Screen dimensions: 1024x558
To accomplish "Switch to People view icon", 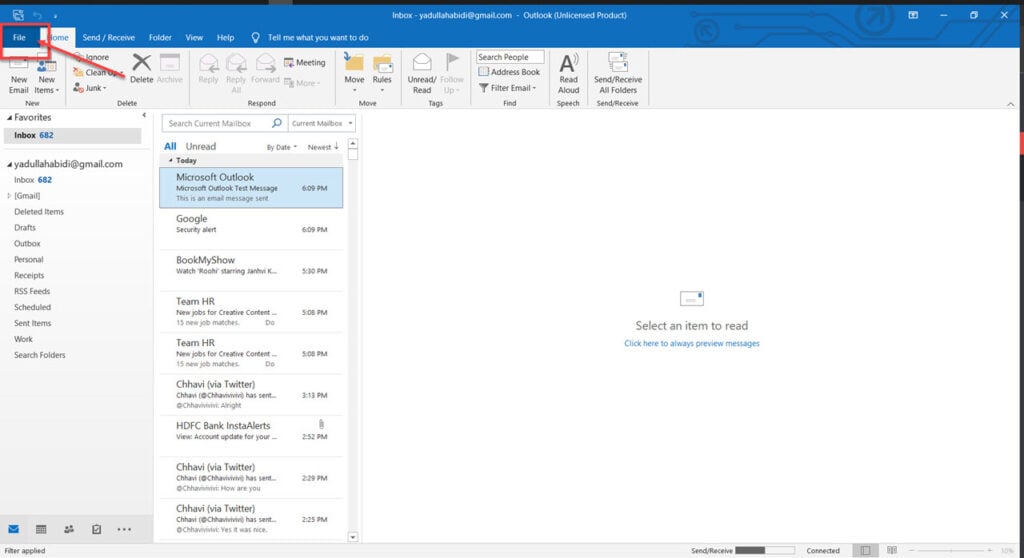I will [x=69, y=529].
